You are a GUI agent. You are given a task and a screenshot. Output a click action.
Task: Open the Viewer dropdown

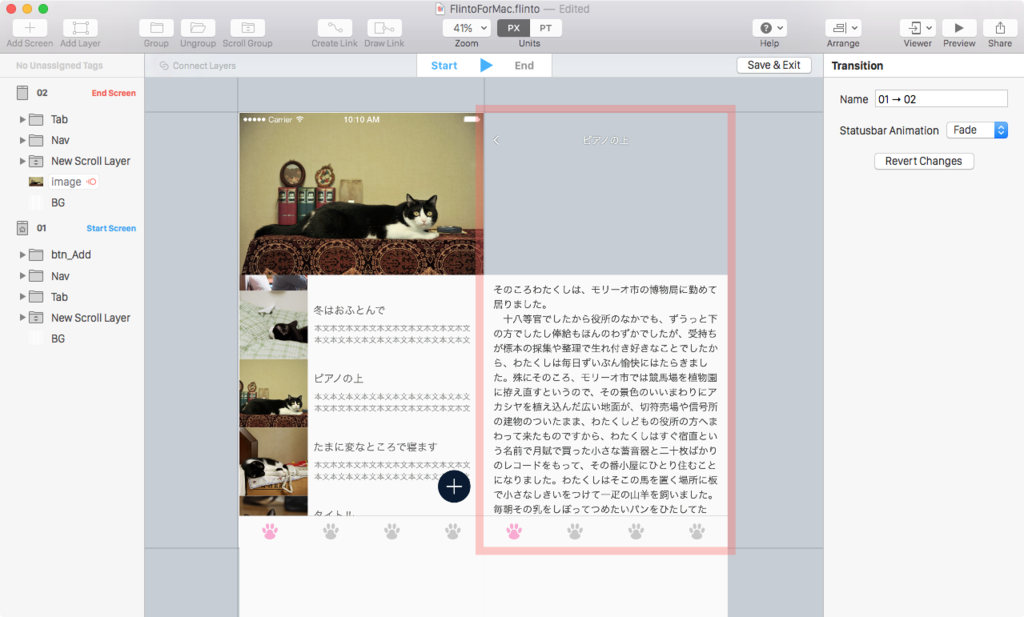918,28
